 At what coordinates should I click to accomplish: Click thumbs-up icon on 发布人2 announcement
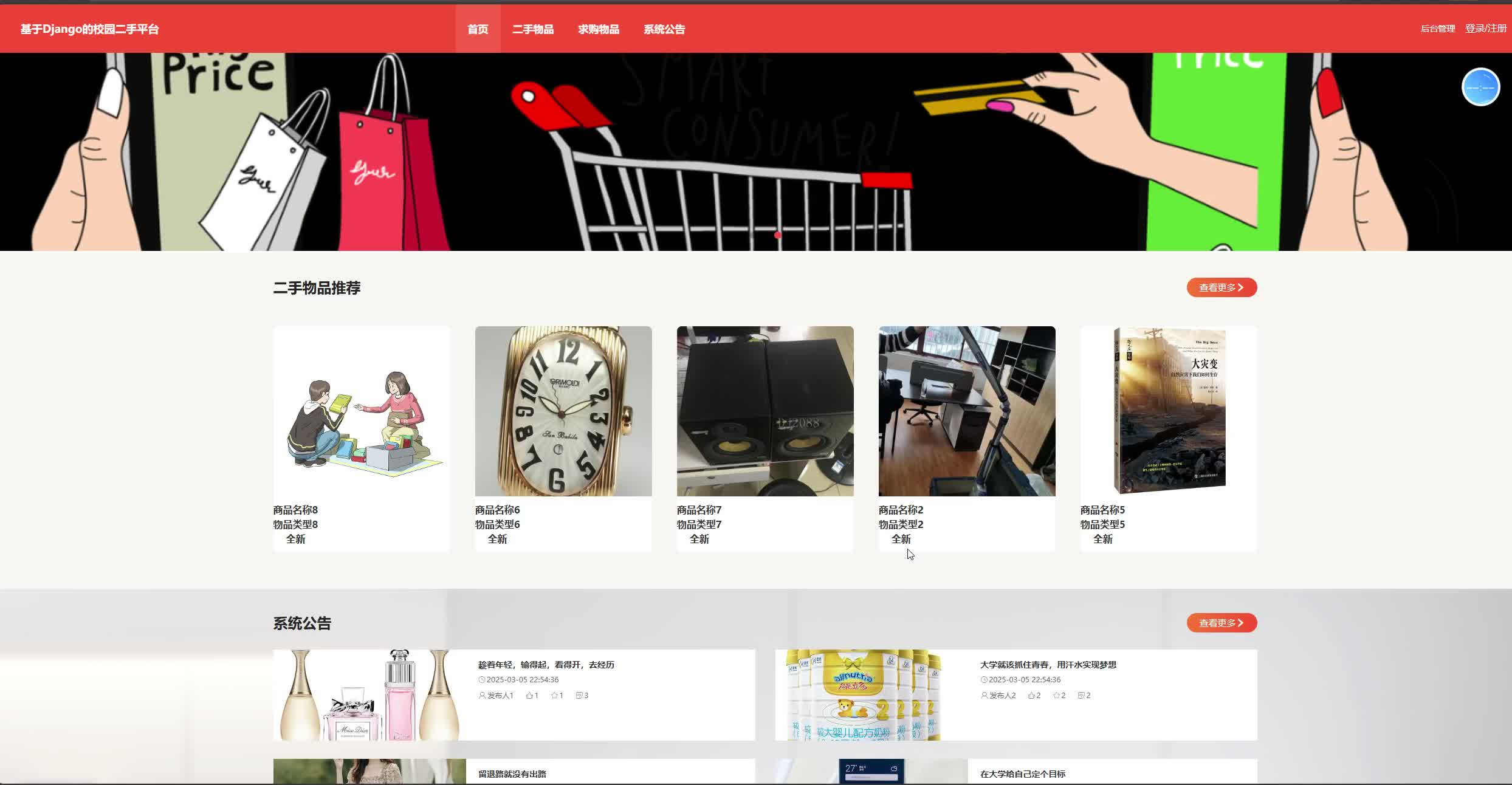coord(1031,695)
